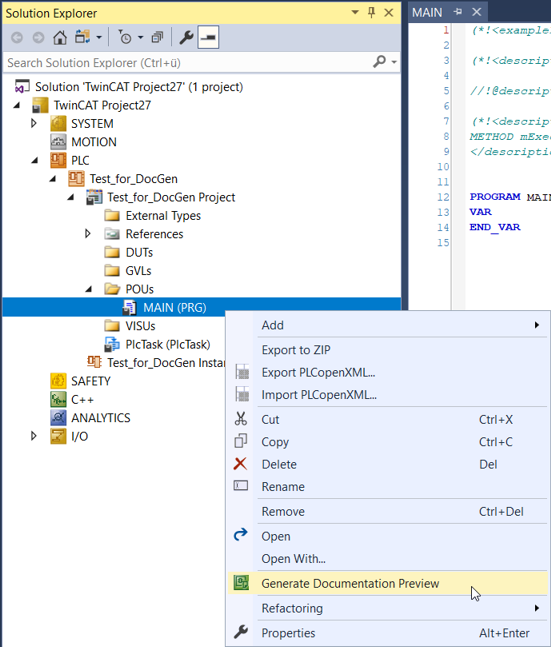
Task: Select Delete from the context menu
Action: coord(388,464)
